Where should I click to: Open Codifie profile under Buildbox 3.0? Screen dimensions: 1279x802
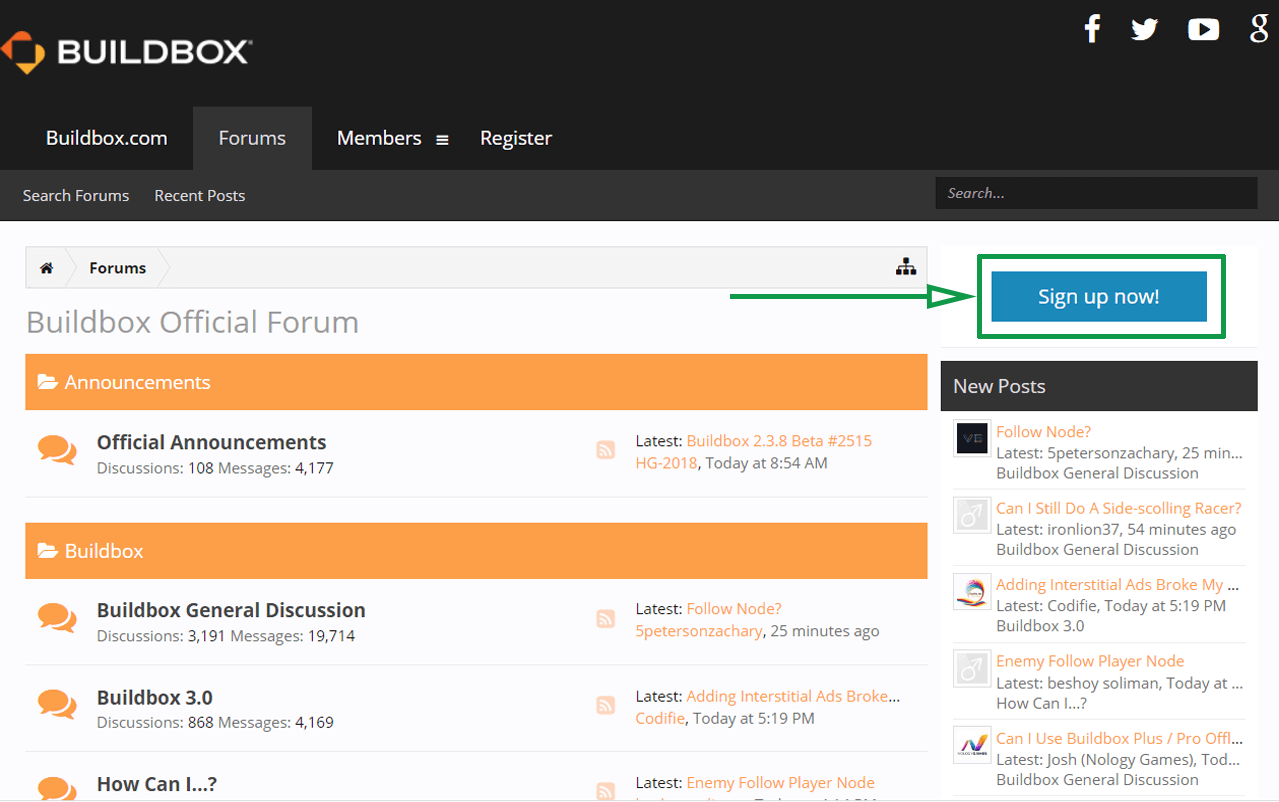(x=660, y=718)
